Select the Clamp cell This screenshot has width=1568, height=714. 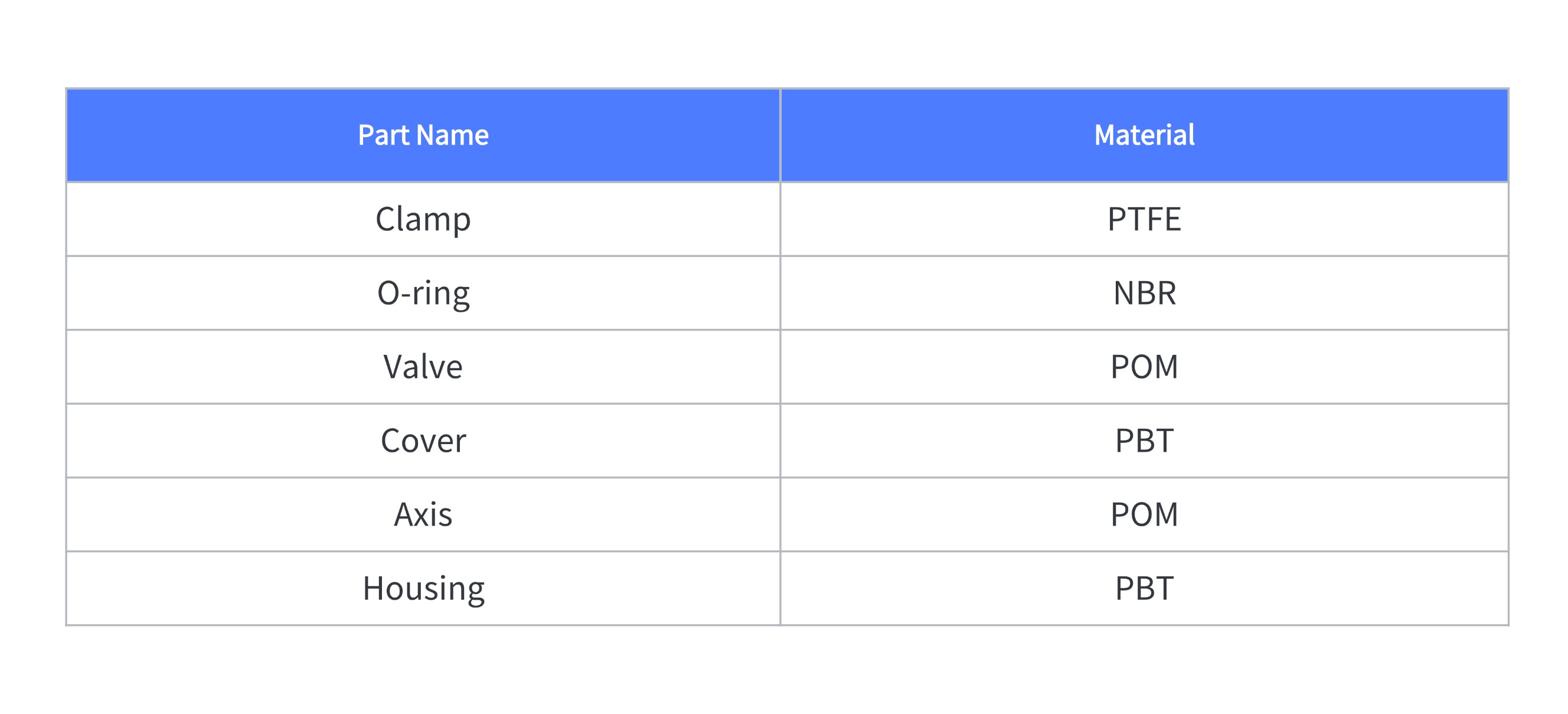point(423,219)
